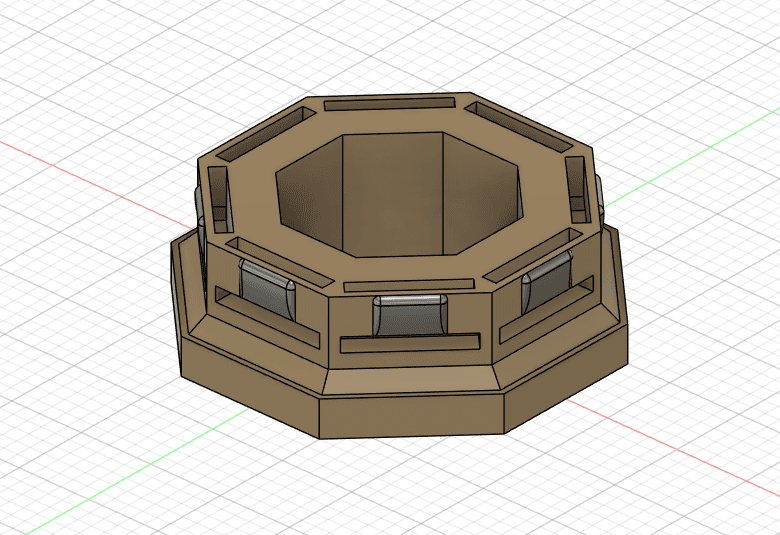Select the front slot on the top face
This screenshot has width=780, height=535.
click(x=408, y=285)
